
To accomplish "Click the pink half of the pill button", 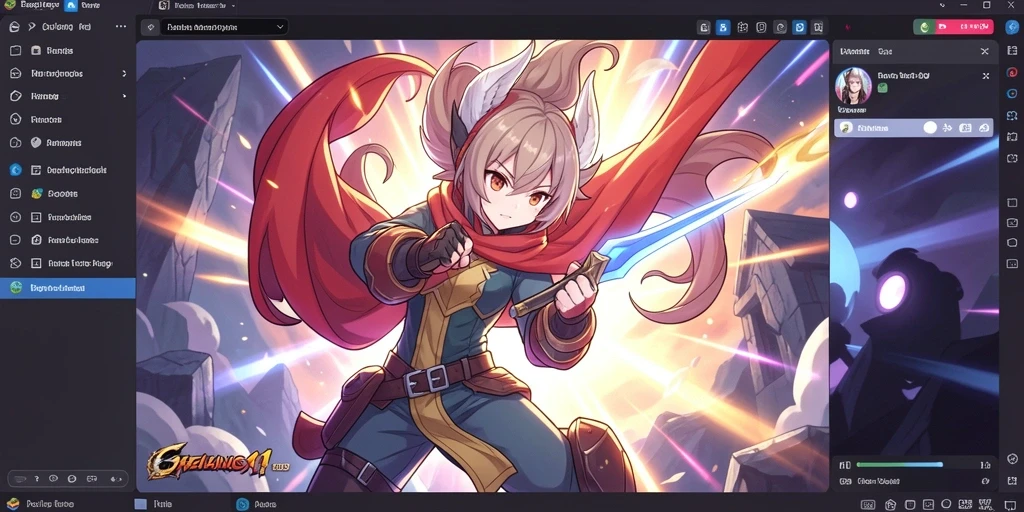I will point(965,27).
